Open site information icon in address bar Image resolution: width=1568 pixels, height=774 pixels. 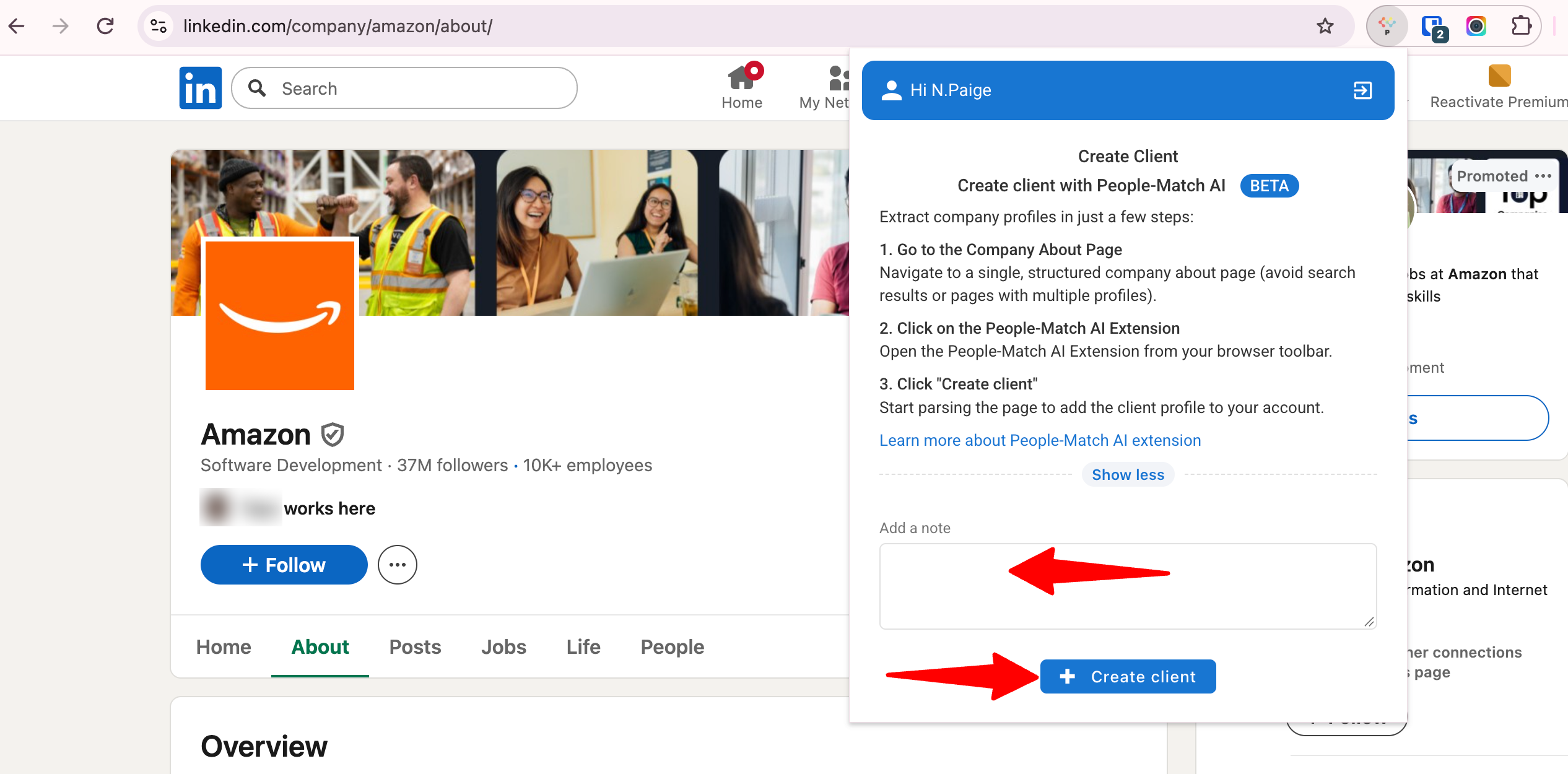[159, 26]
